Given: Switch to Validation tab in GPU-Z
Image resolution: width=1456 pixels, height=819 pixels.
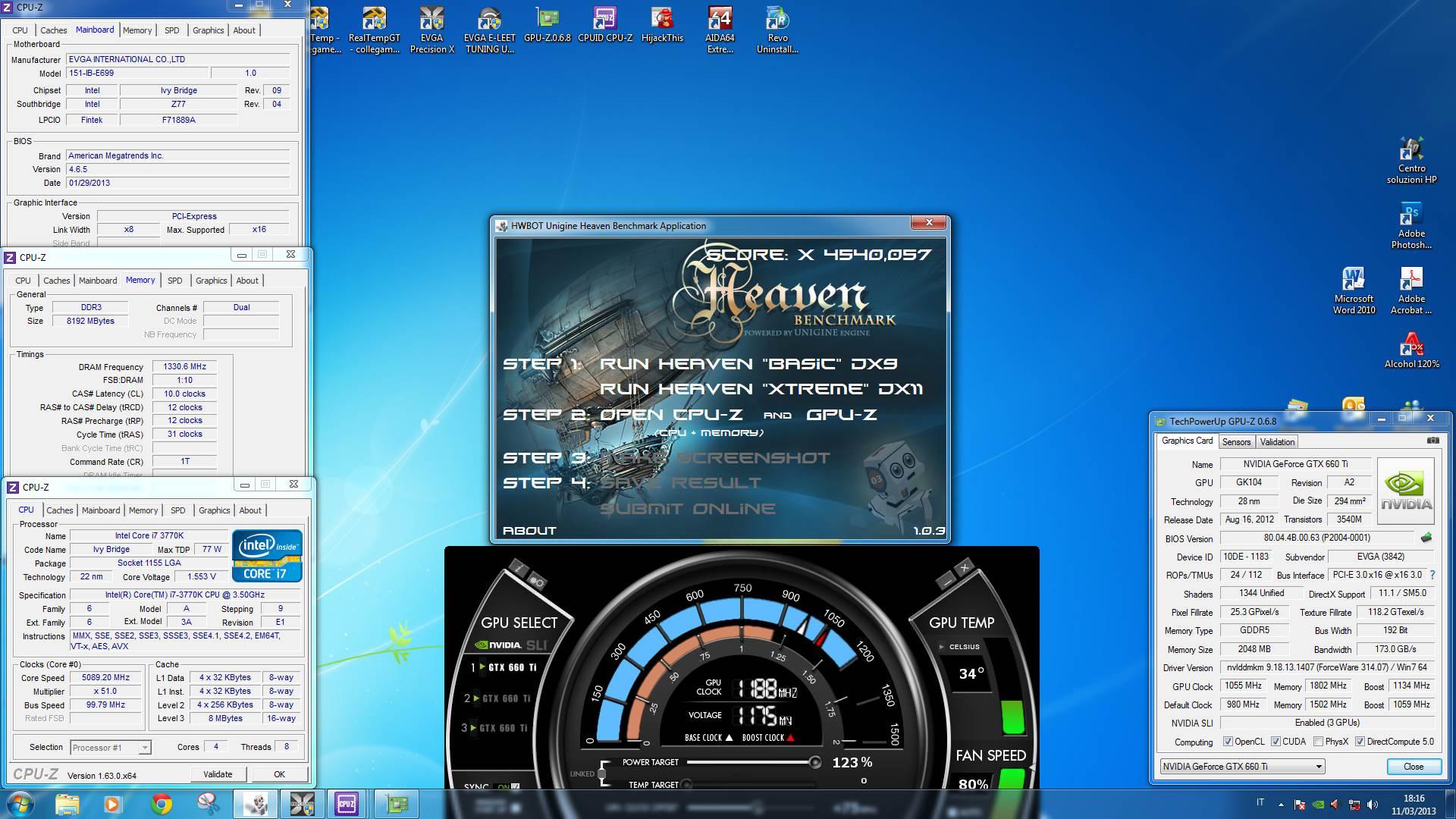Looking at the screenshot, I should coord(1277,442).
